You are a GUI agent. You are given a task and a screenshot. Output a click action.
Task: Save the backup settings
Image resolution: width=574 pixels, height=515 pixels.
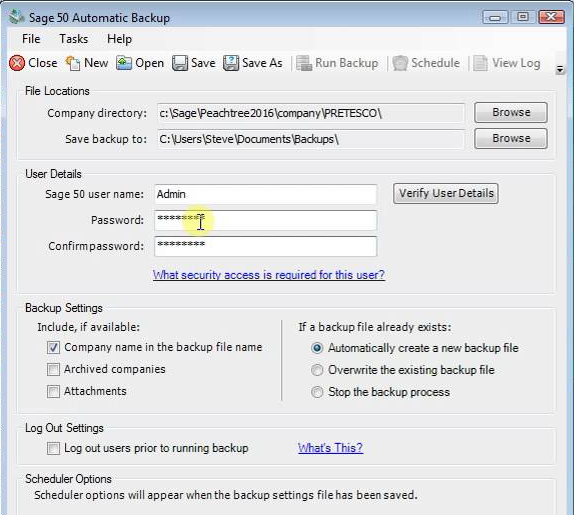[x=194, y=63]
